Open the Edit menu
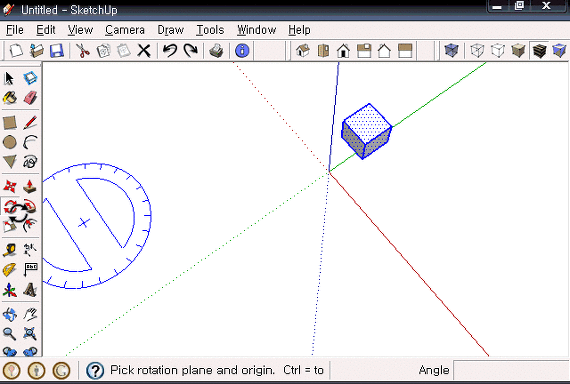This screenshot has width=570, height=384. click(46, 30)
